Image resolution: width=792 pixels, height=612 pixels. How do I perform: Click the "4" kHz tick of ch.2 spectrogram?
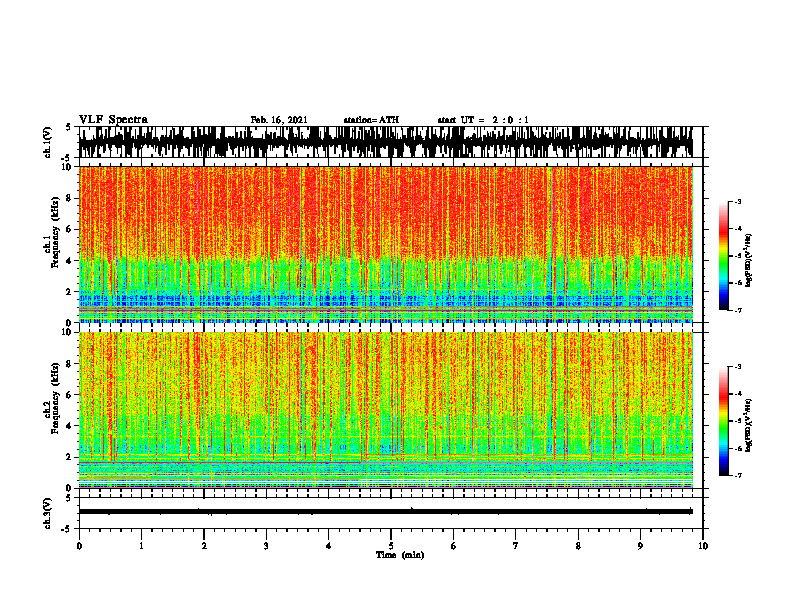click(x=70, y=426)
